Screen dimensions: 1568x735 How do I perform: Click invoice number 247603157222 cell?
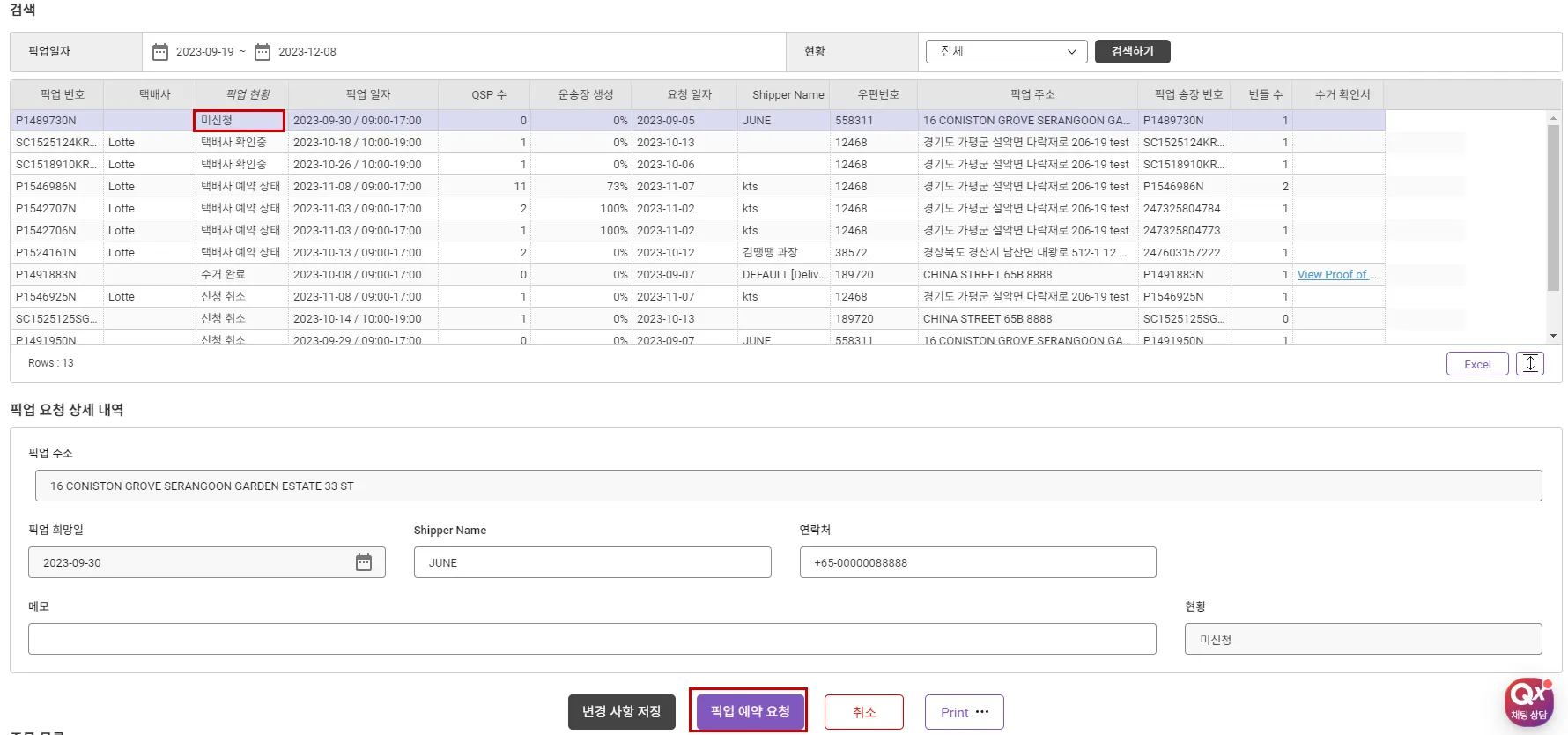1184,253
